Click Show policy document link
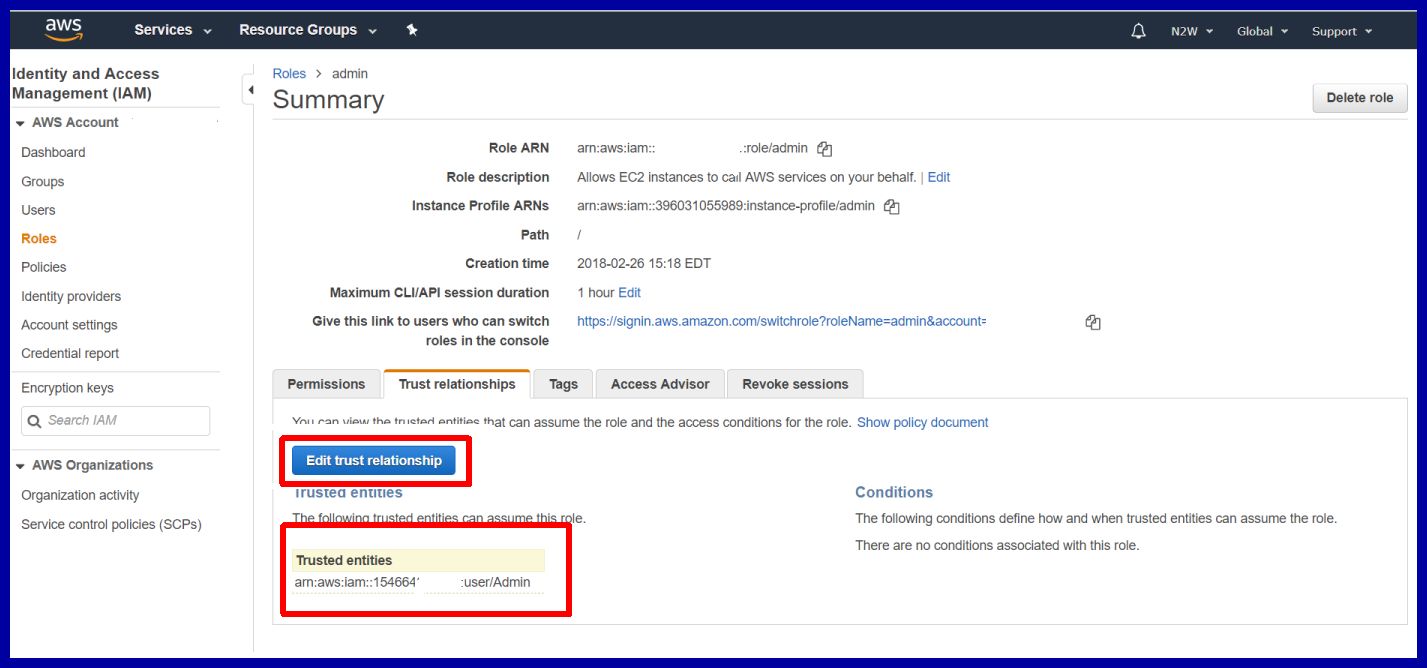 point(922,423)
